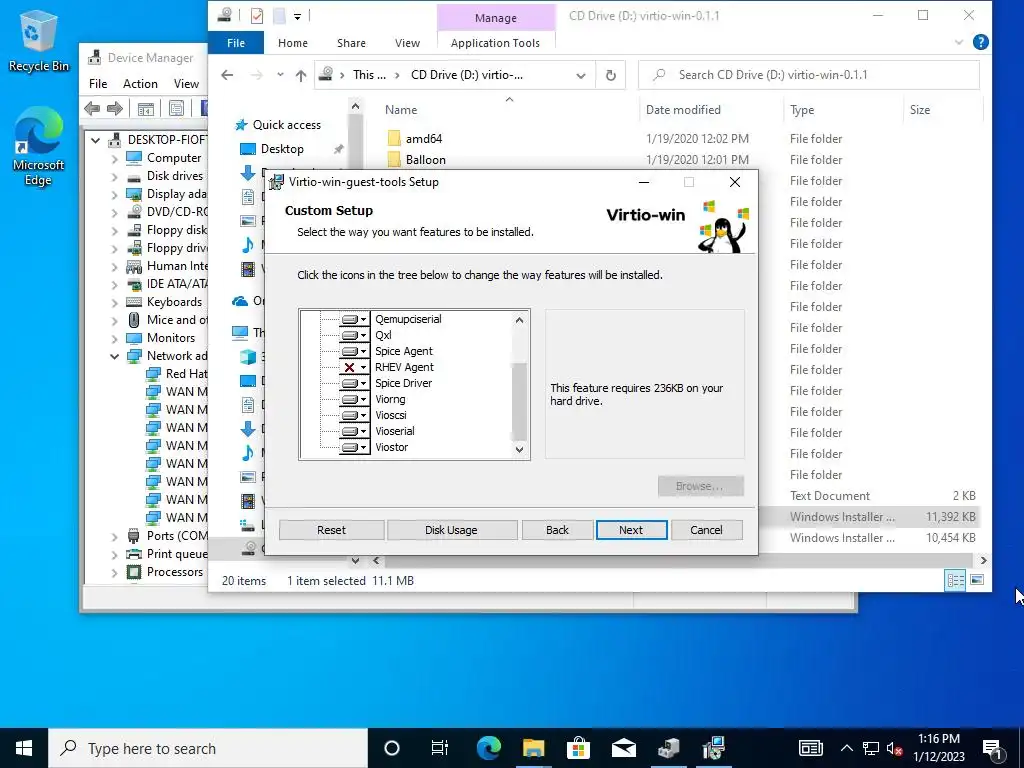Open the Vioscsi feature install dropdown
1024x768 pixels.
point(354,415)
